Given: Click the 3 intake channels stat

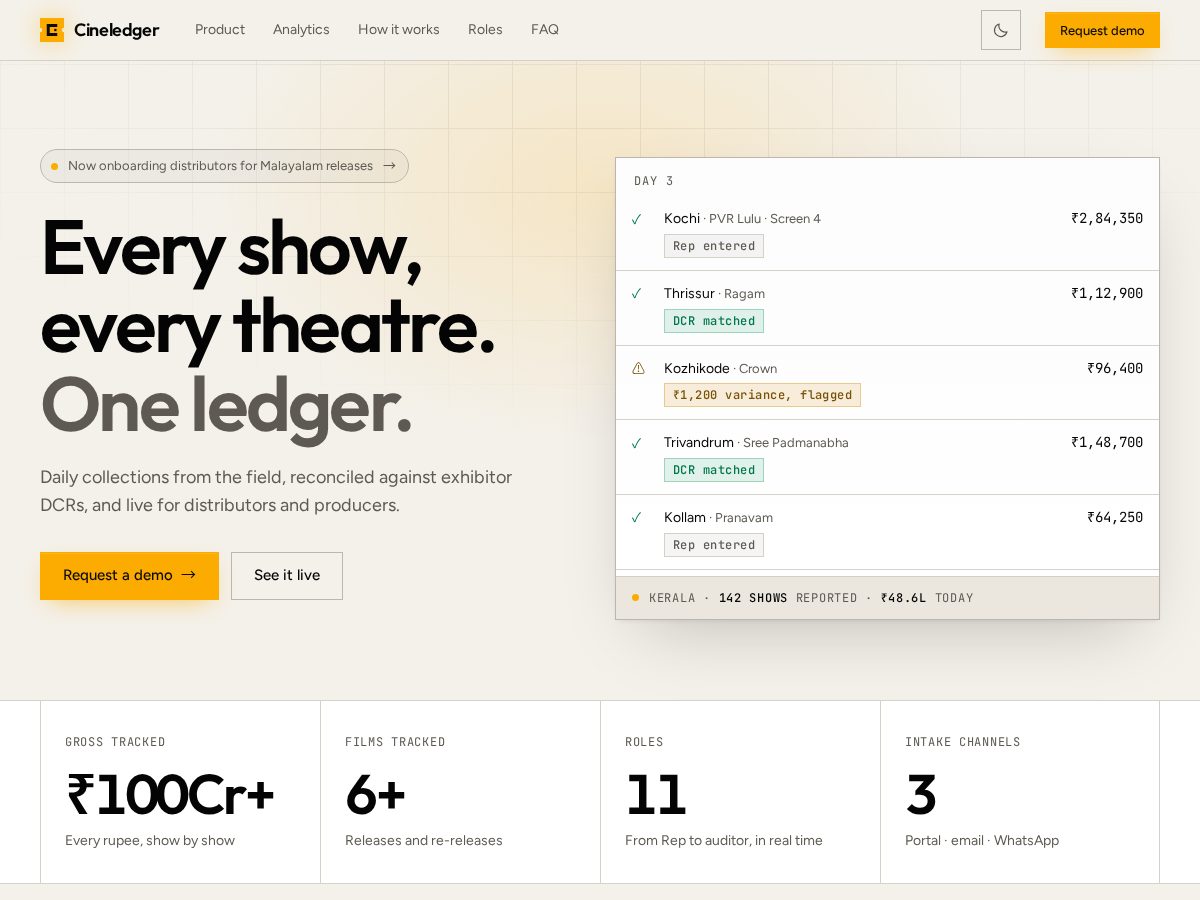Looking at the screenshot, I should pos(921,795).
